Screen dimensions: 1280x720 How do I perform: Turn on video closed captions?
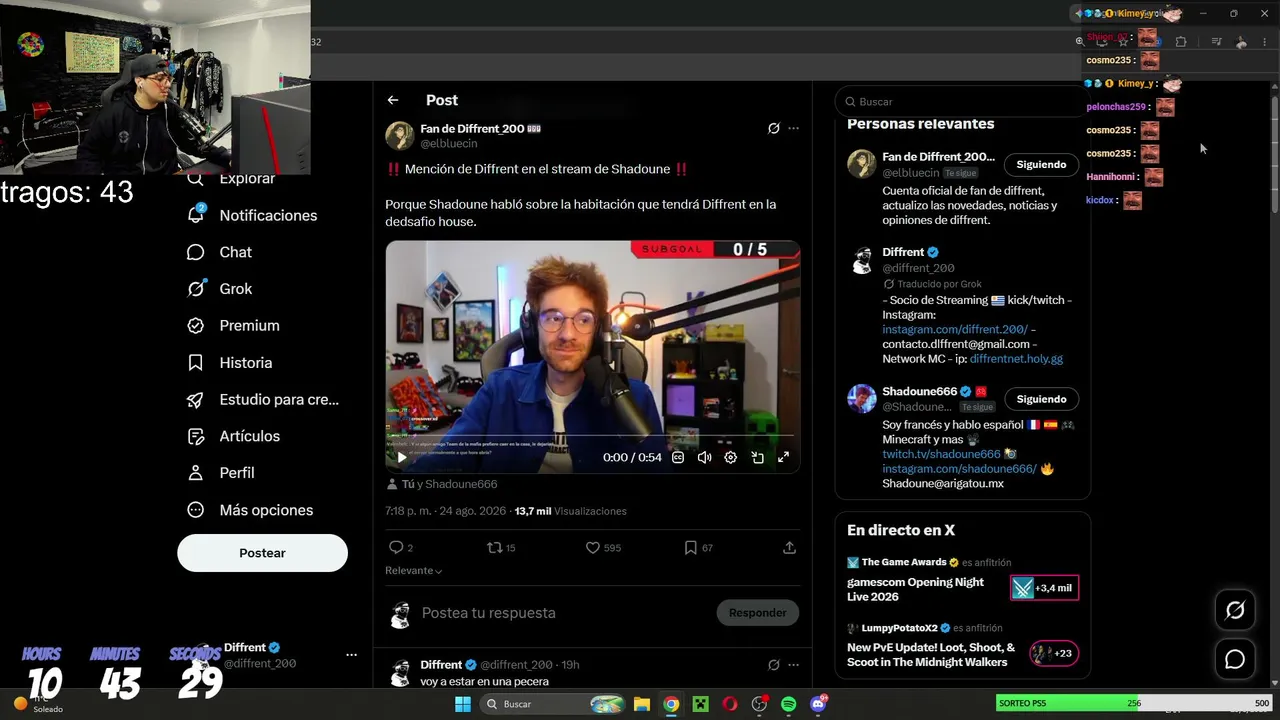(x=678, y=457)
